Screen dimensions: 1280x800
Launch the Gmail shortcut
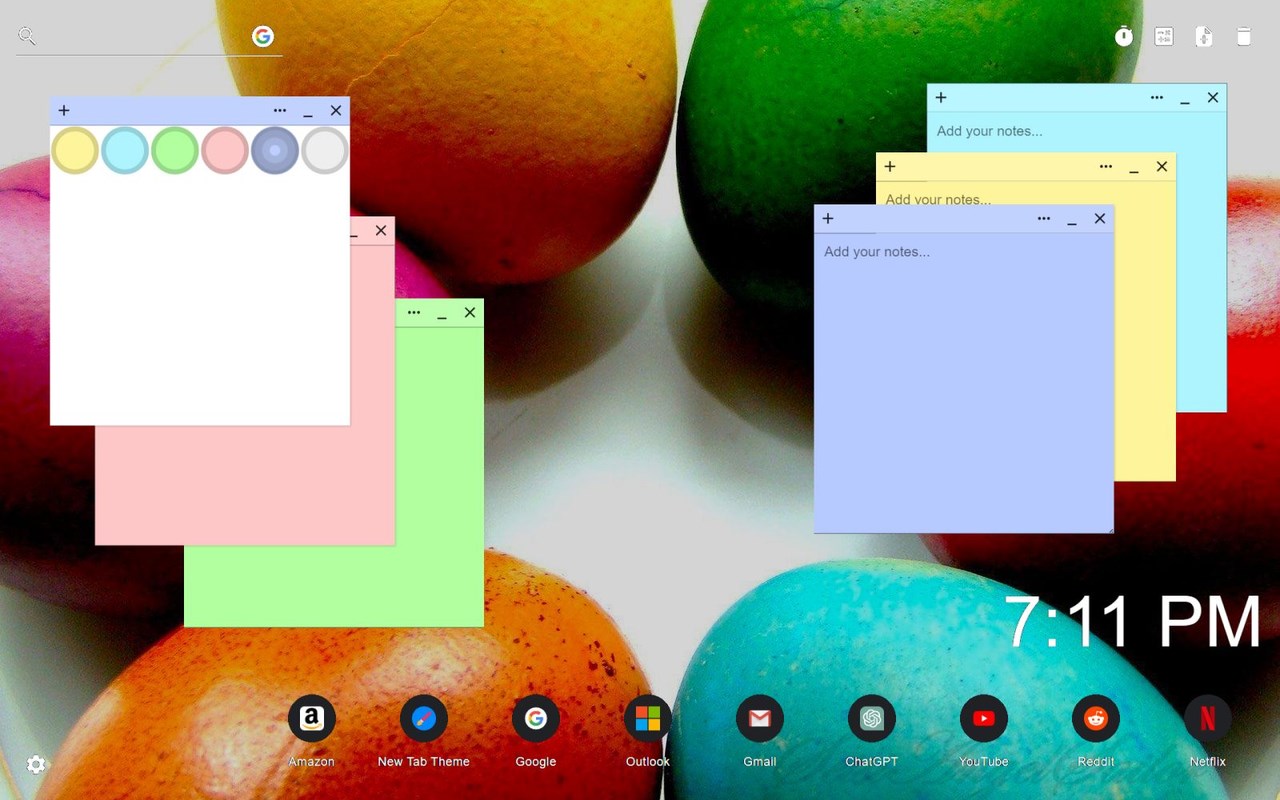pos(760,718)
